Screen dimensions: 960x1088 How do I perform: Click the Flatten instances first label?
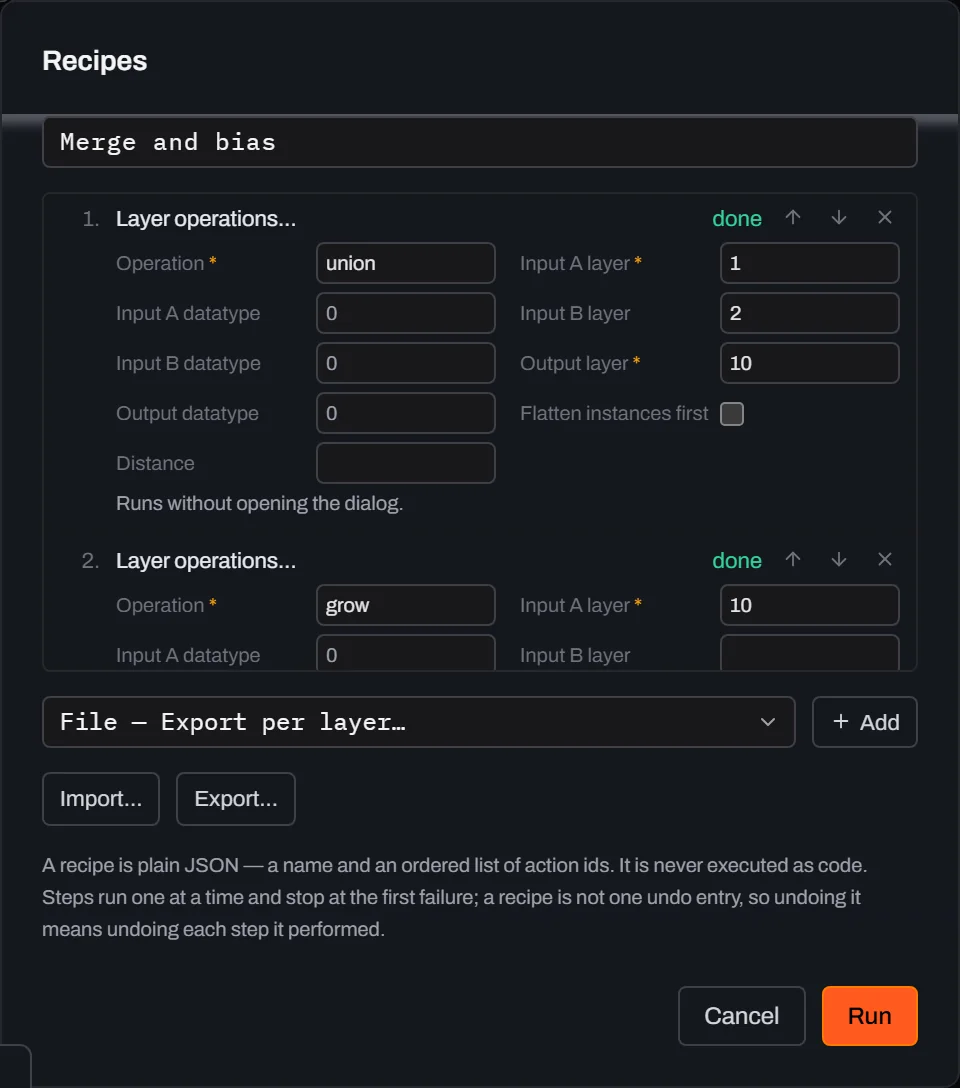615,414
